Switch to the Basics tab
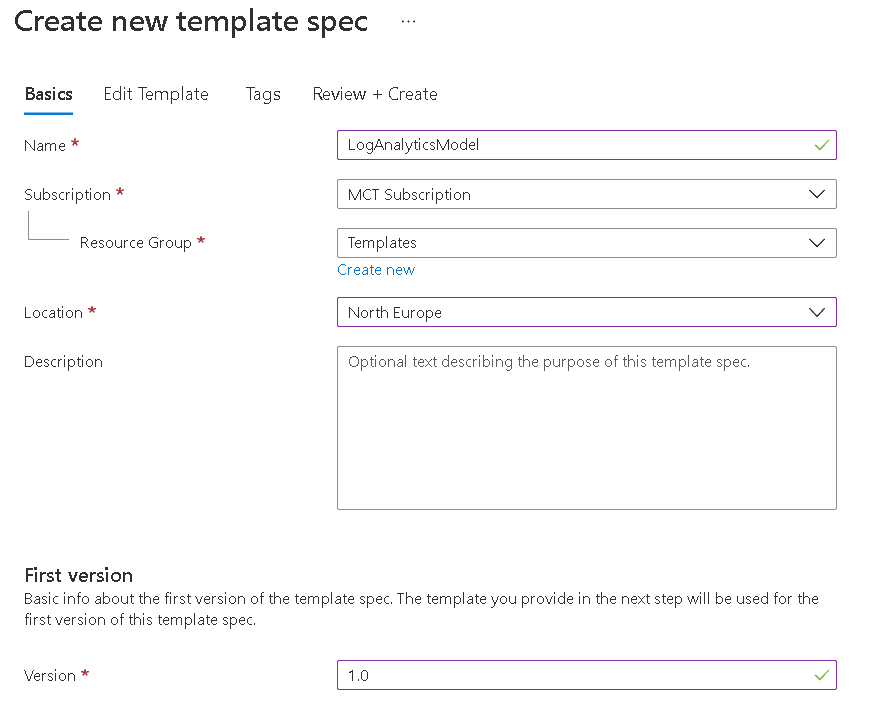 [x=48, y=94]
